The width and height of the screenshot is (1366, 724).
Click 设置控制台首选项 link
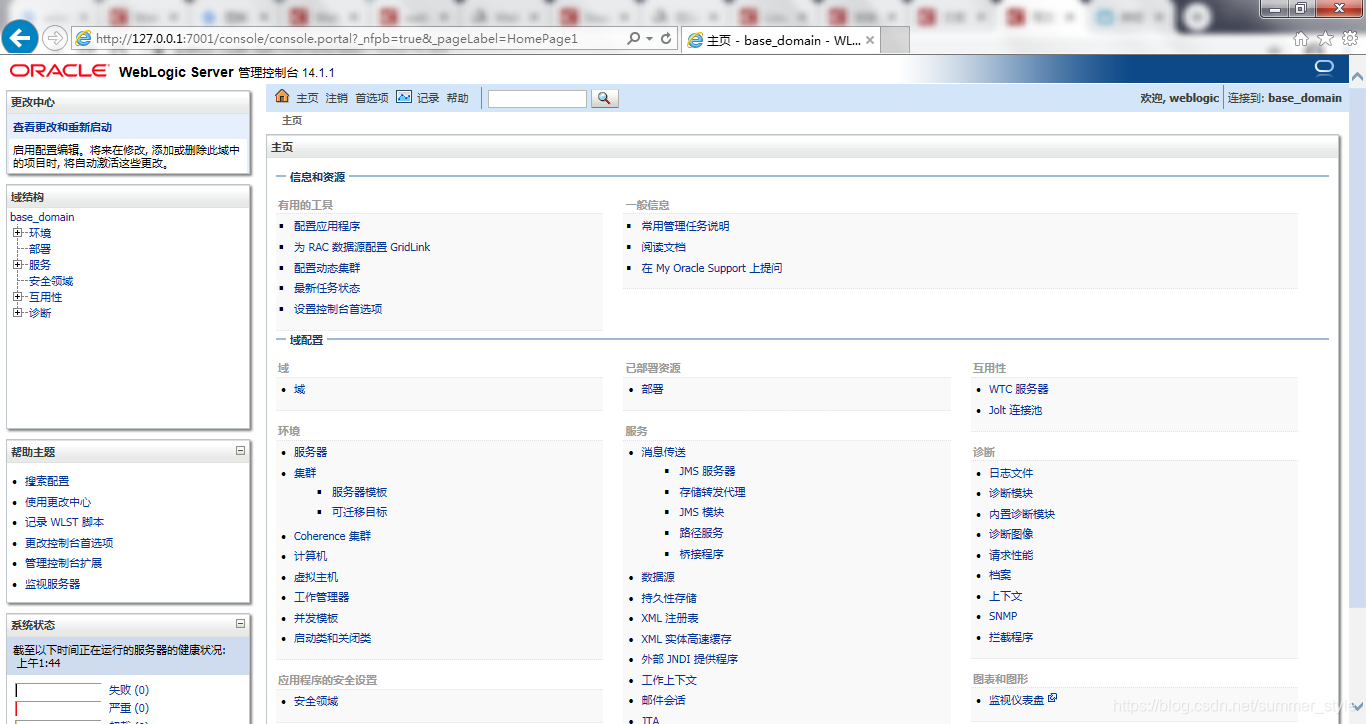coord(338,309)
